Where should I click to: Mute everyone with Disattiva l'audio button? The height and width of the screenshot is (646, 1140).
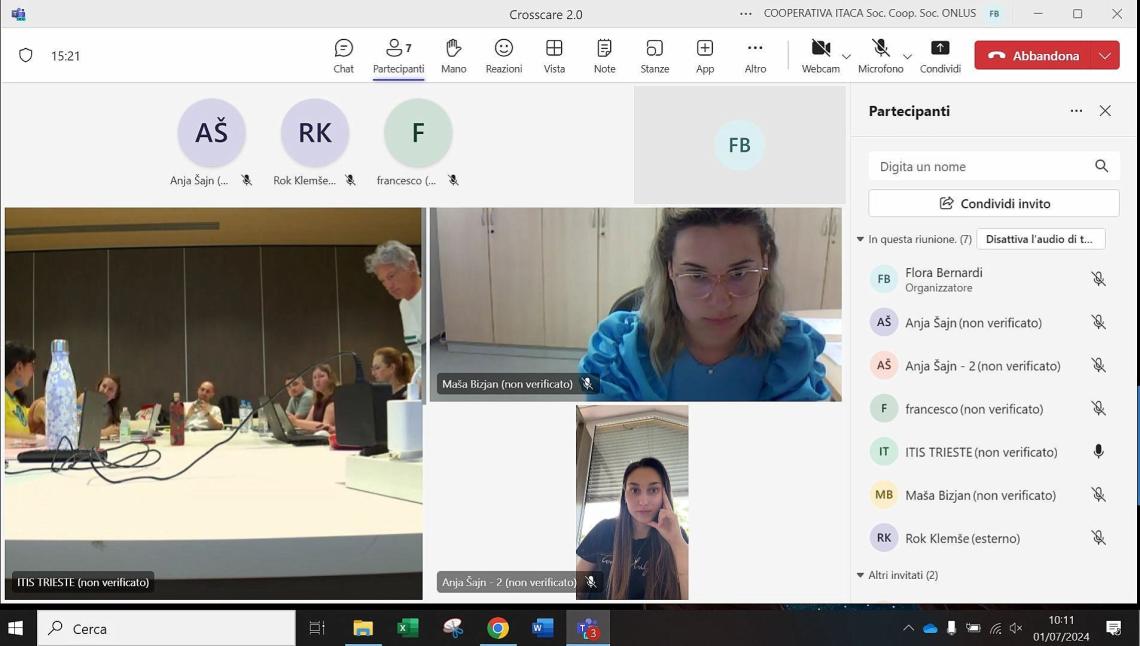(1040, 239)
